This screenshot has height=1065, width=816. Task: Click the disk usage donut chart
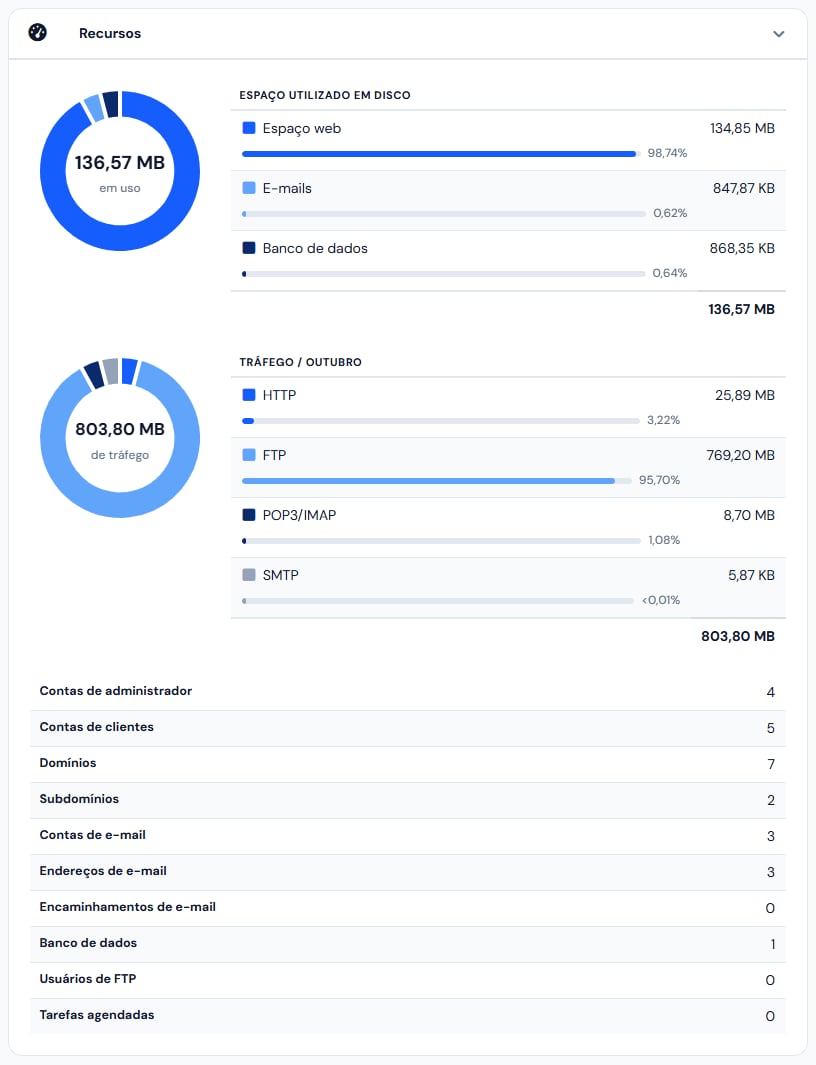(120, 170)
